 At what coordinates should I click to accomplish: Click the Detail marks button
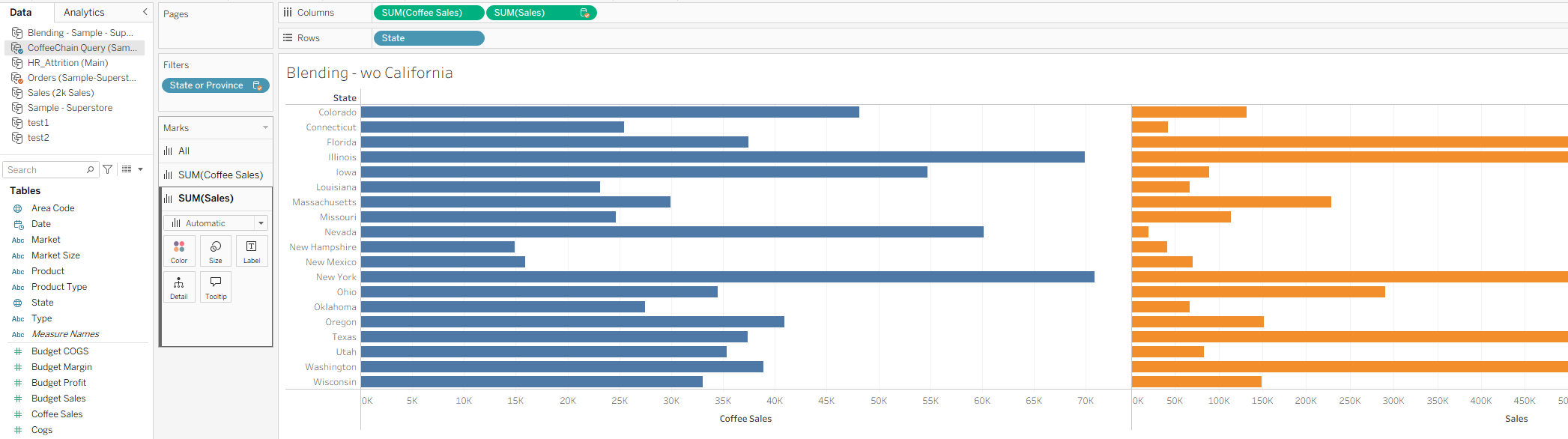[x=179, y=287]
